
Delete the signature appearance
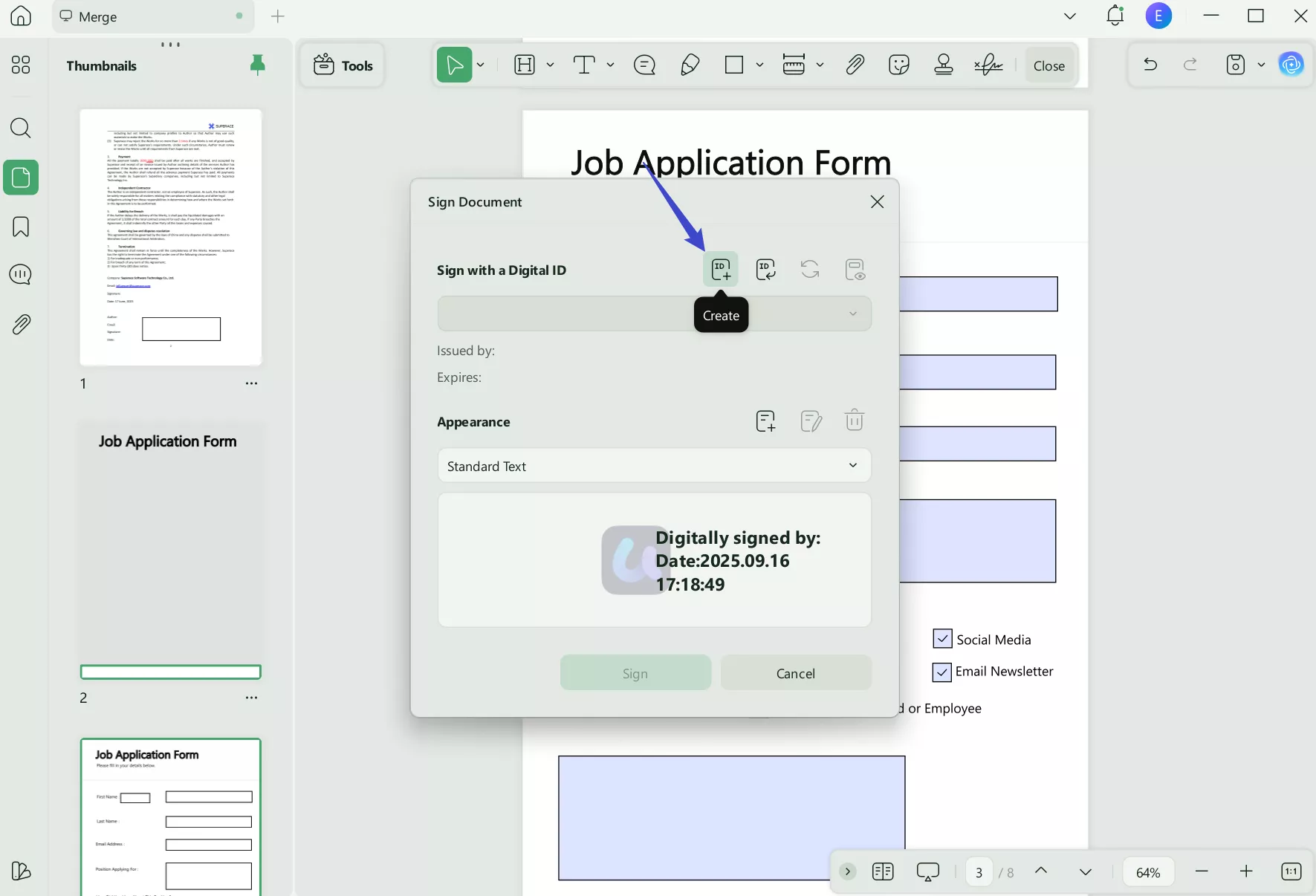click(x=855, y=421)
